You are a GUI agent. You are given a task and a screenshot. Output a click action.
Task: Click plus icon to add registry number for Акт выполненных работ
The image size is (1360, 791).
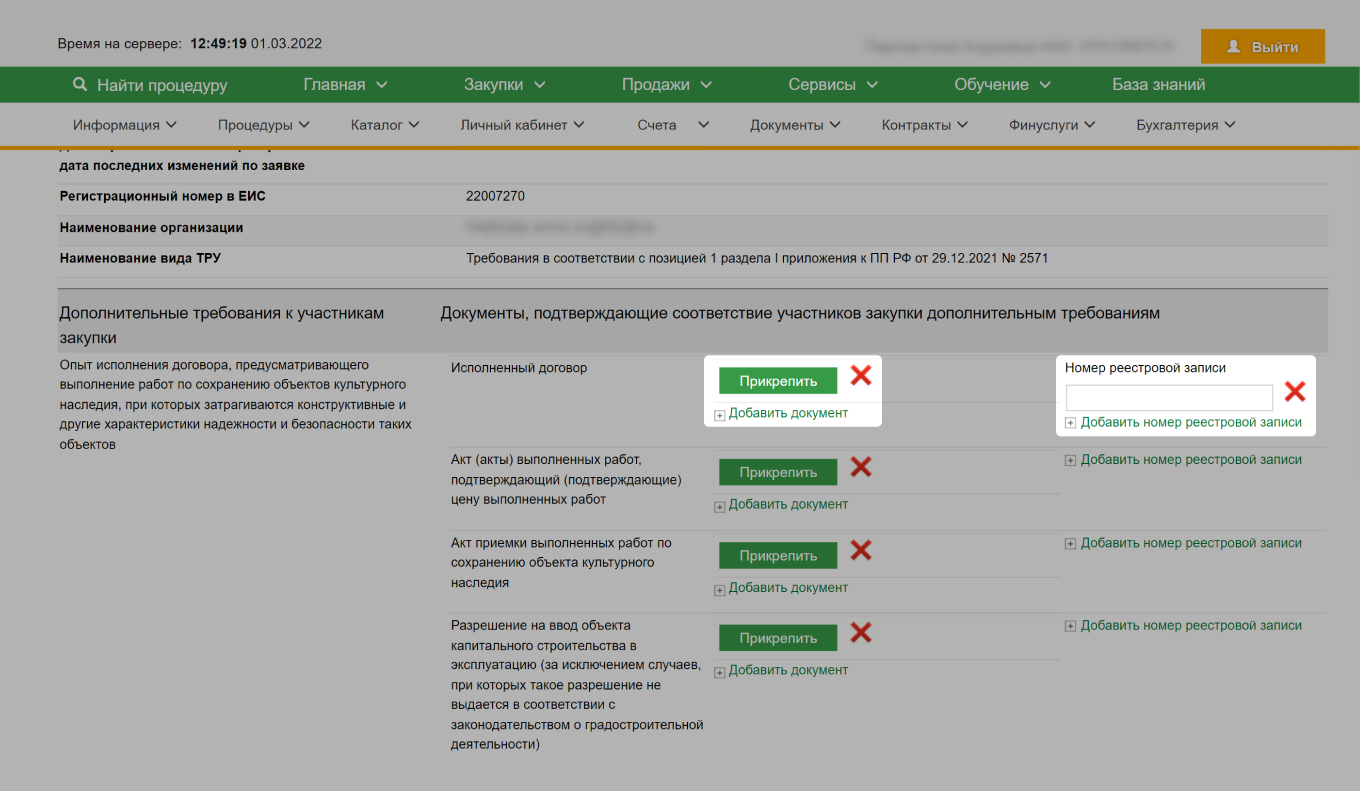(x=1070, y=459)
